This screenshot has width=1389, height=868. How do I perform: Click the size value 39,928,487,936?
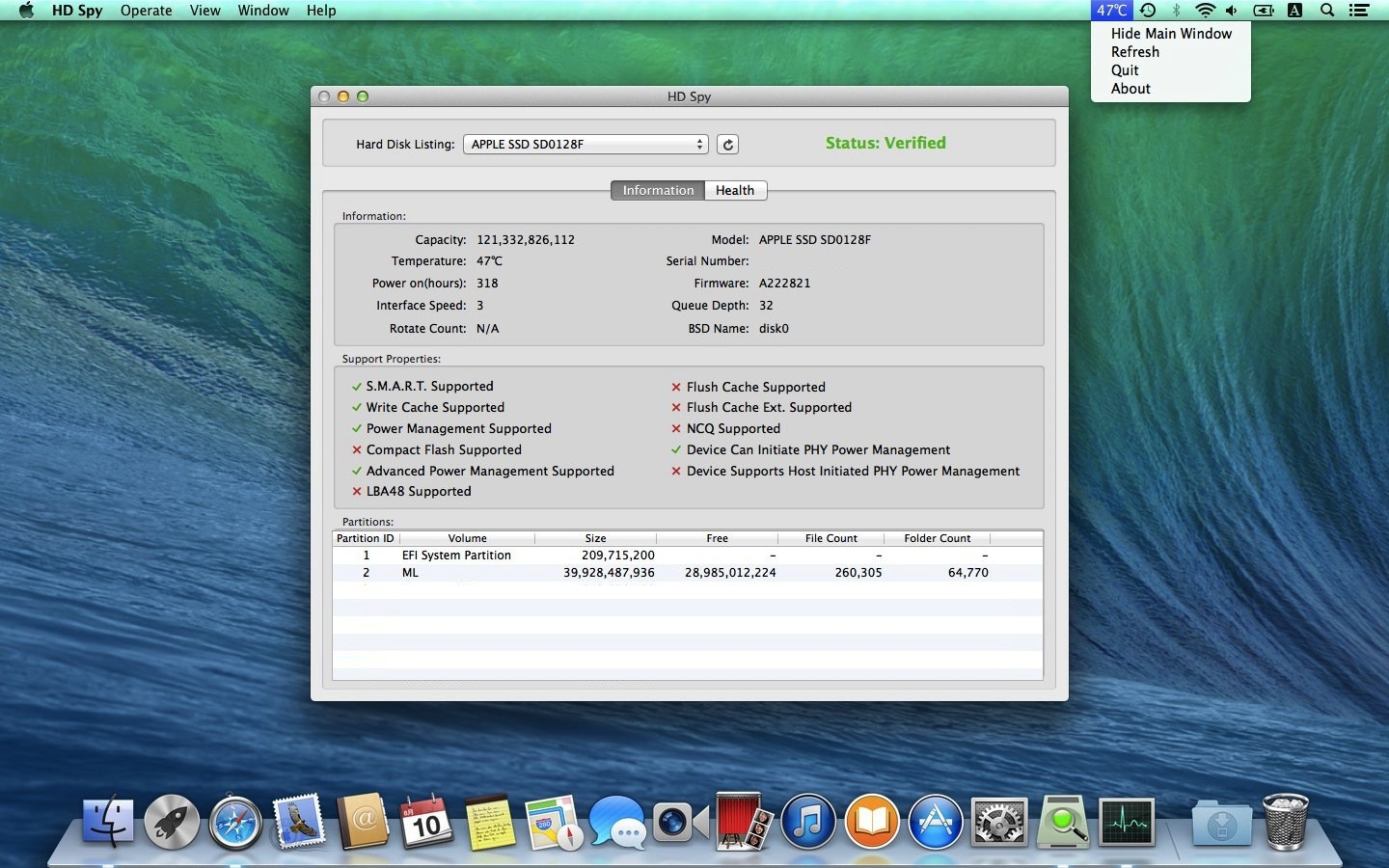(609, 573)
